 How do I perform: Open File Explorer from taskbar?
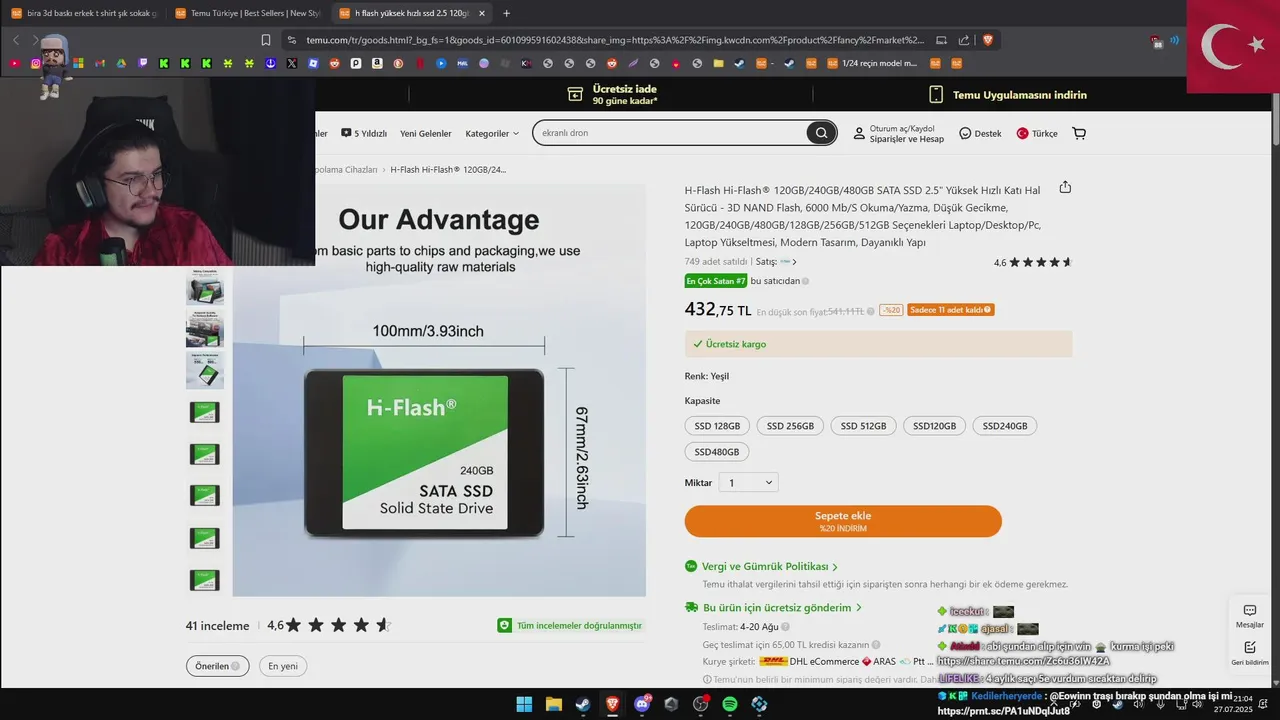coord(553,704)
